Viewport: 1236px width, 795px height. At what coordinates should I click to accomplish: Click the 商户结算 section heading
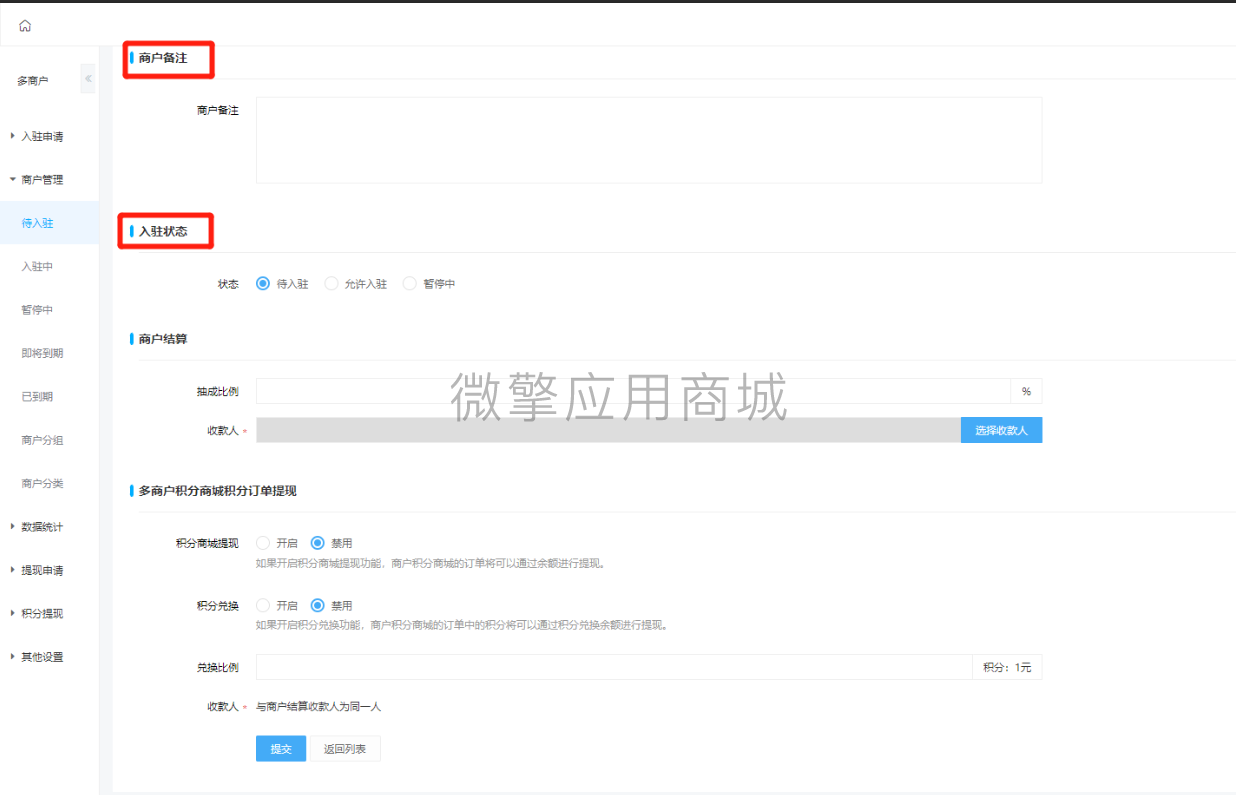coord(163,339)
